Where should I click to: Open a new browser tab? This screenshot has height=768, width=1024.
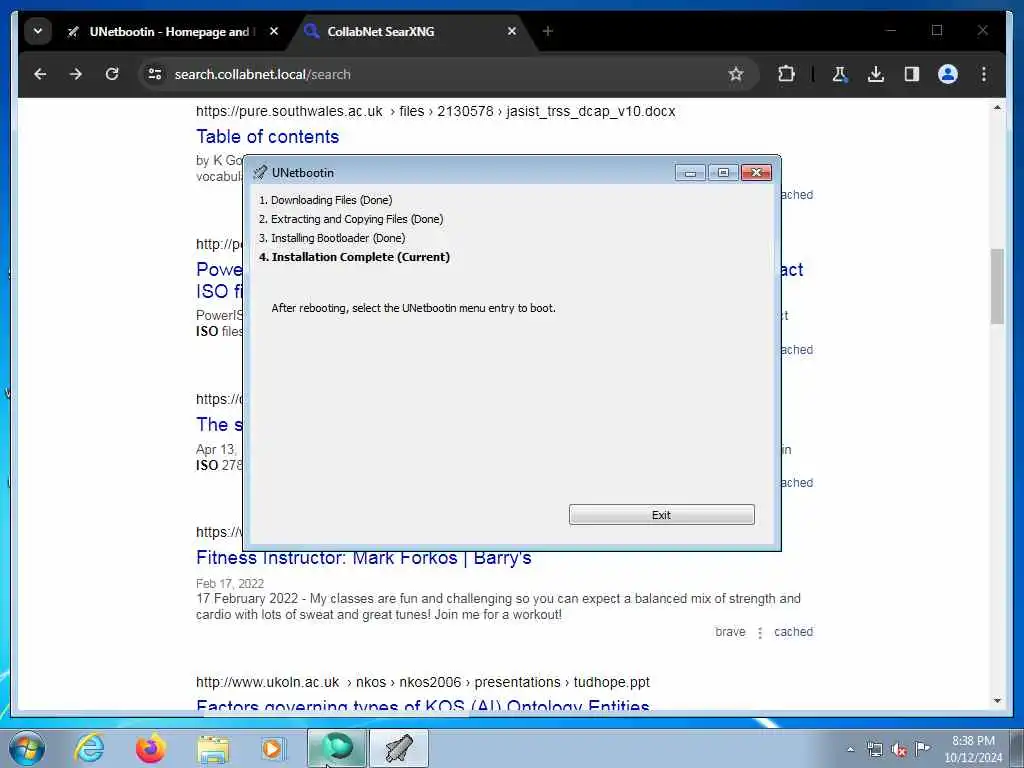547,31
